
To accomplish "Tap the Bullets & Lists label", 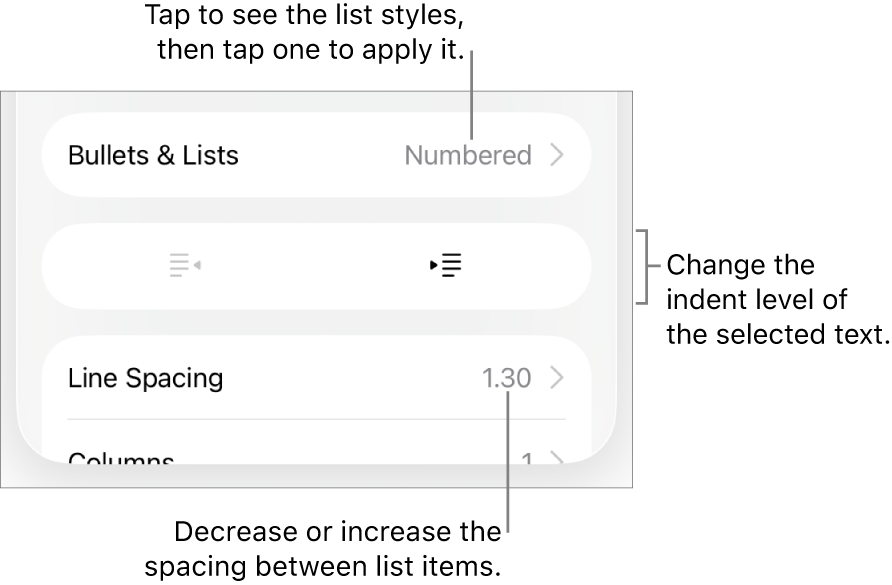I will coord(152,155).
